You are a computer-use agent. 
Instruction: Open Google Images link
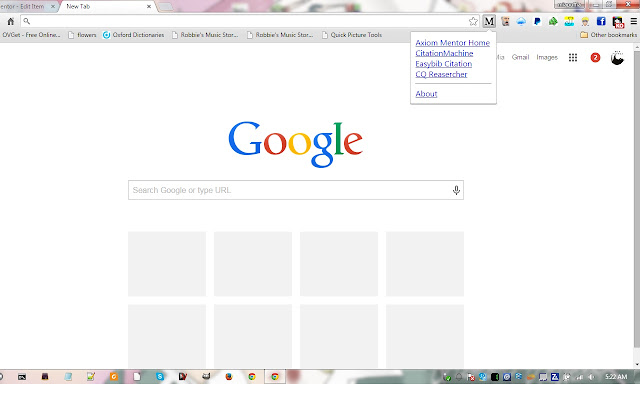(x=547, y=58)
